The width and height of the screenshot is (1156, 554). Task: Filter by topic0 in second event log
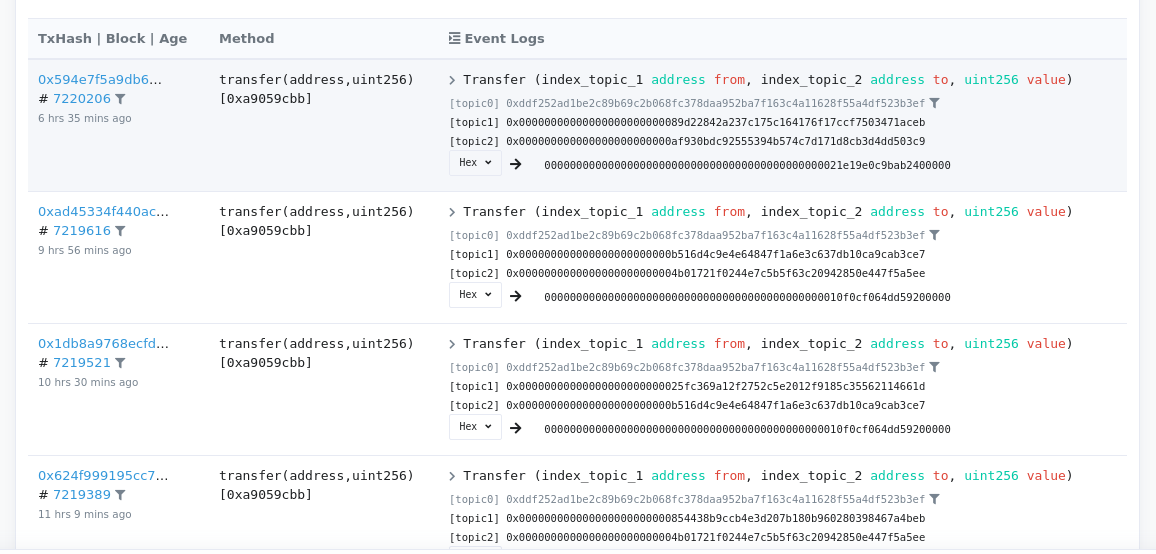click(934, 235)
